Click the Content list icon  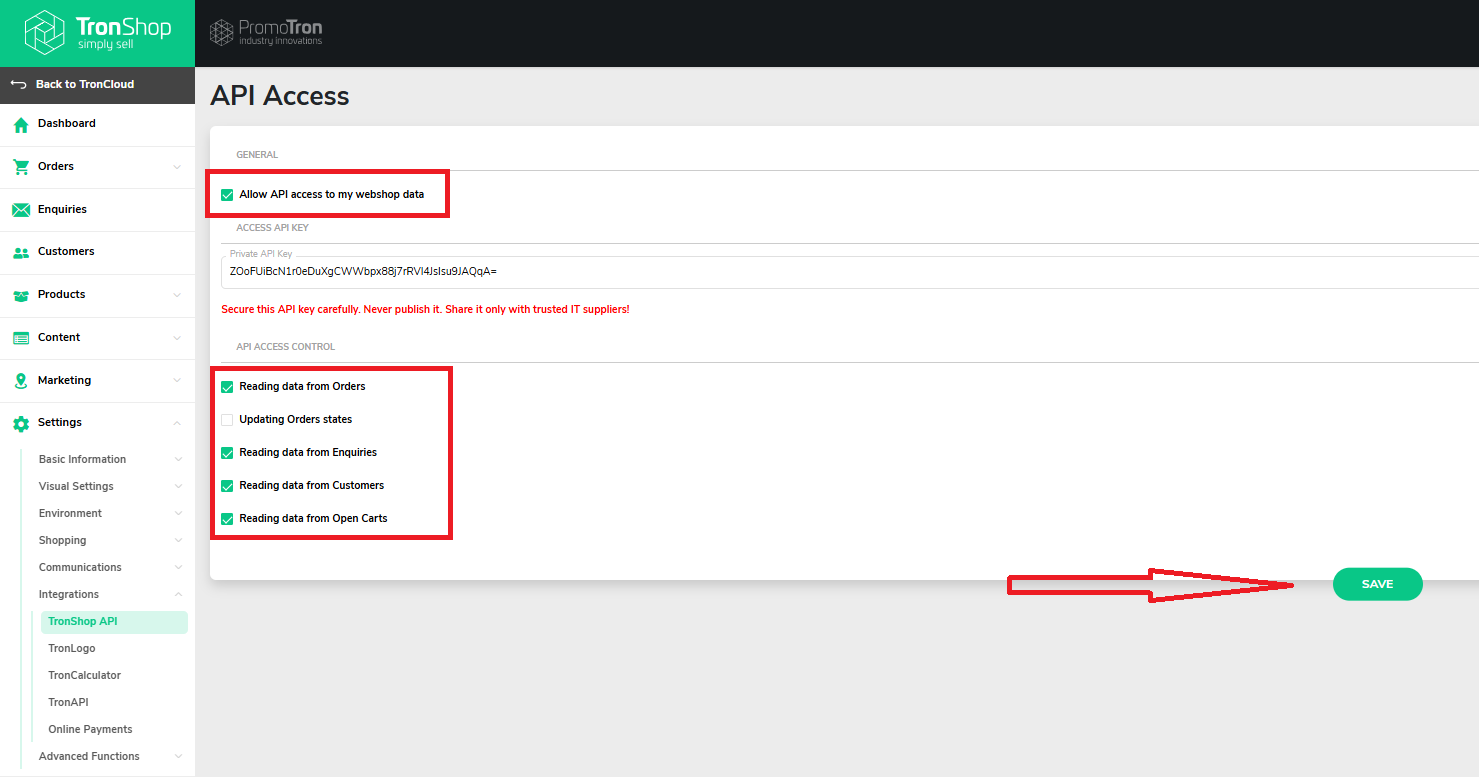point(20,338)
